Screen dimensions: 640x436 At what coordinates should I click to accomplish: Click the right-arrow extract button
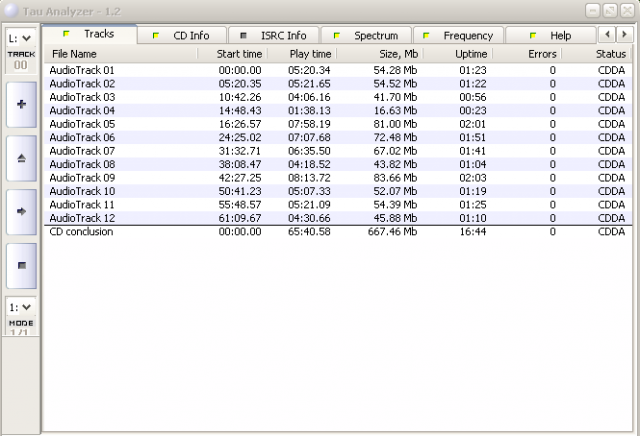coord(22,212)
